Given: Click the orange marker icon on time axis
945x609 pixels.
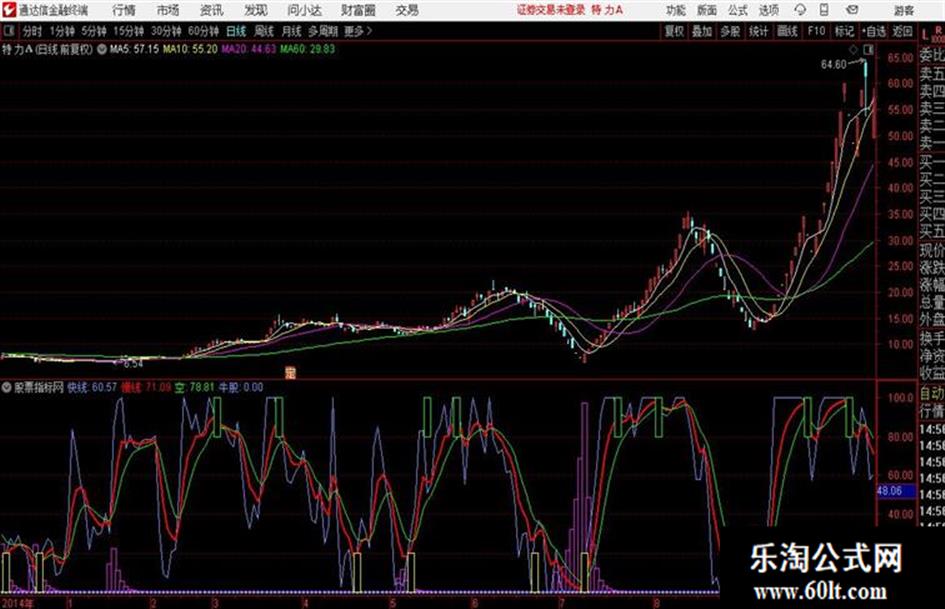Looking at the screenshot, I should tap(290, 373).
